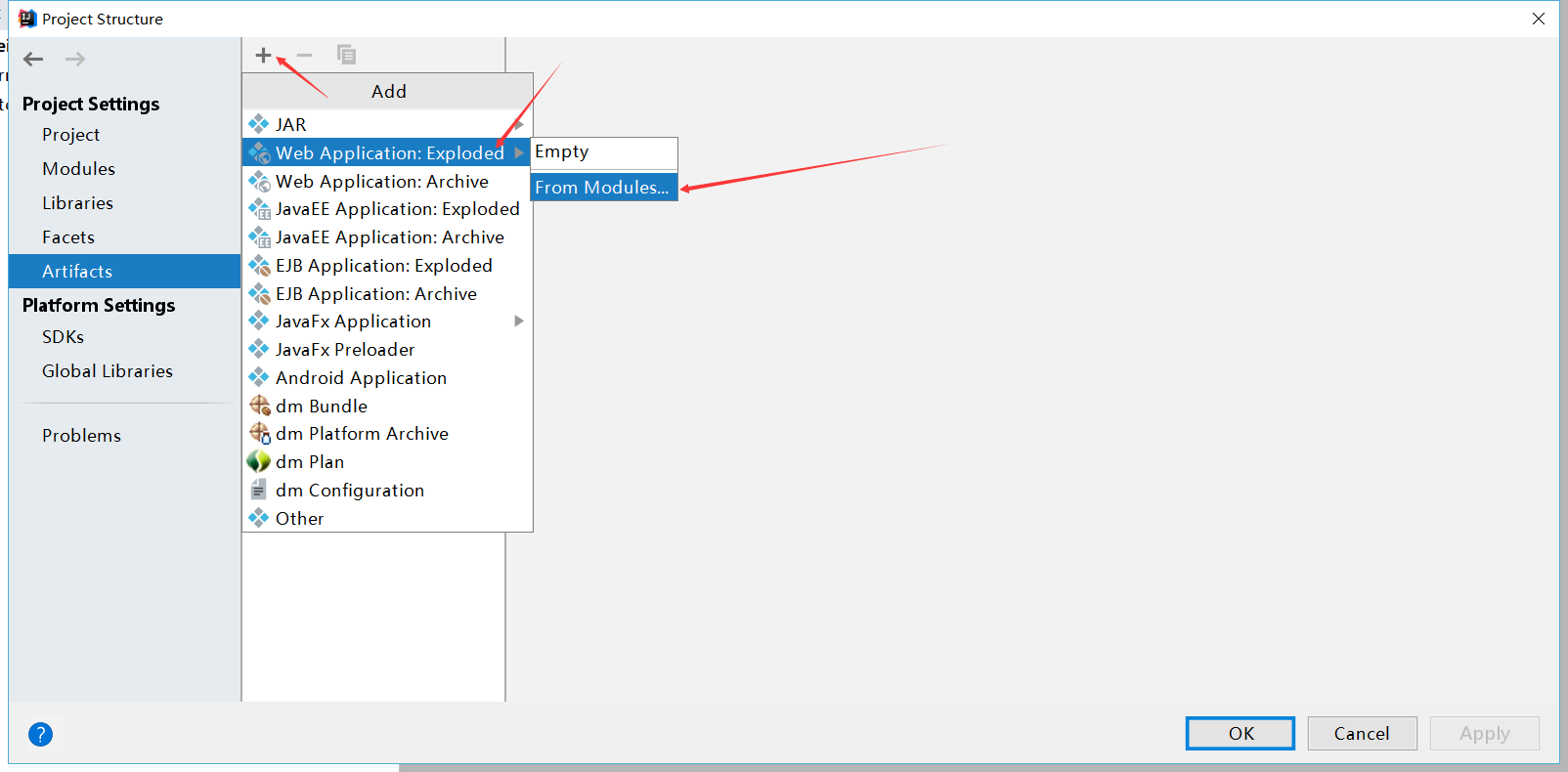1568x772 pixels.
Task: Expand the Web Application: Exploded submenu arrow
Action: 519,152
